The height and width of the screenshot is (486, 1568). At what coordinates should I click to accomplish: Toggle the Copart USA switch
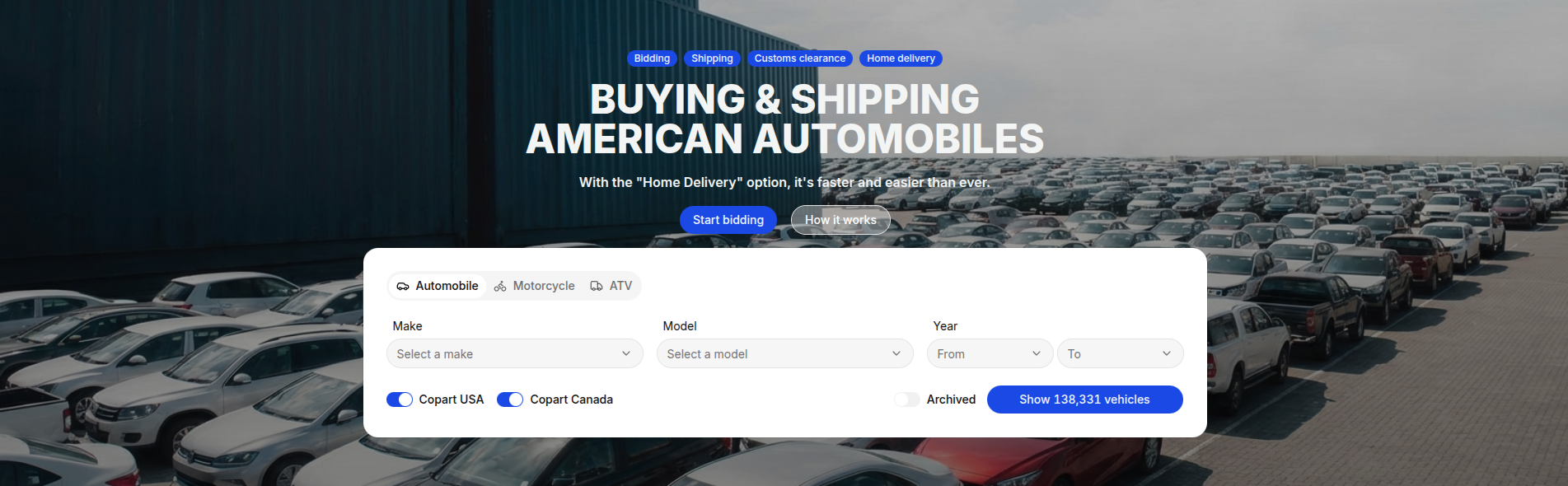[x=400, y=400]
